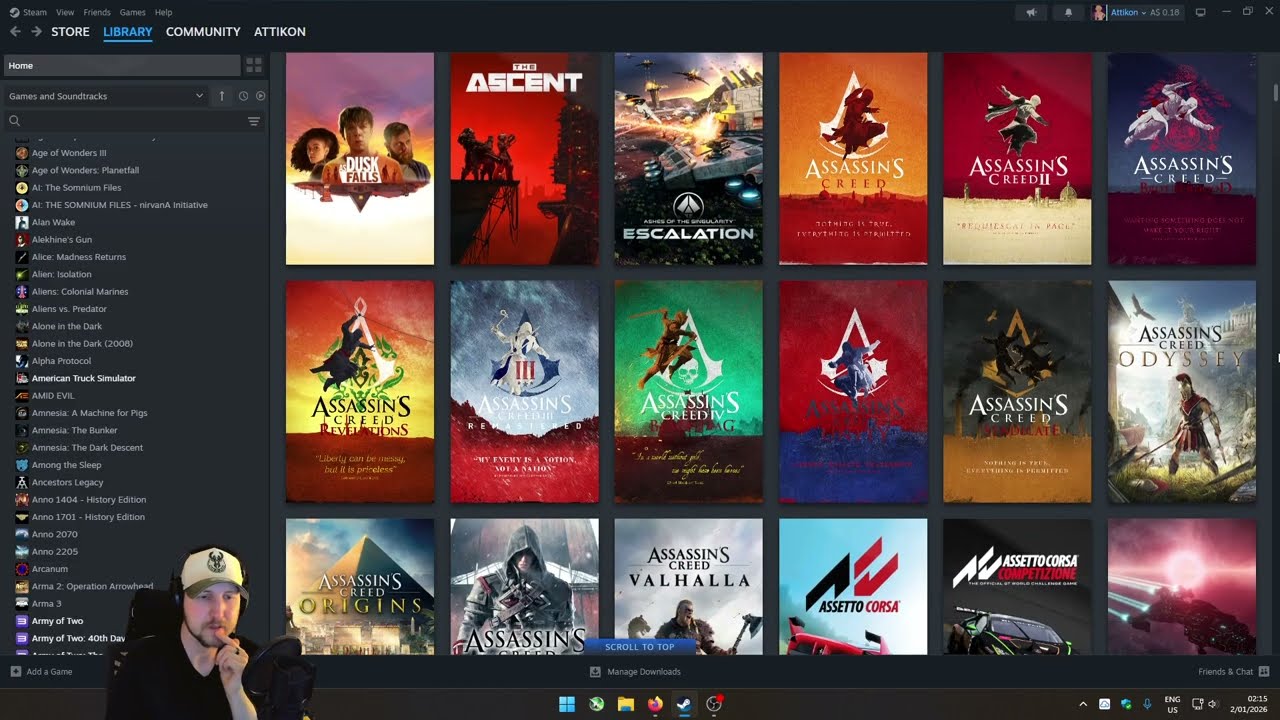Select Ashes of the Singularity Escalation cover
1280x720 pixels.
click(x=688, y=158)
